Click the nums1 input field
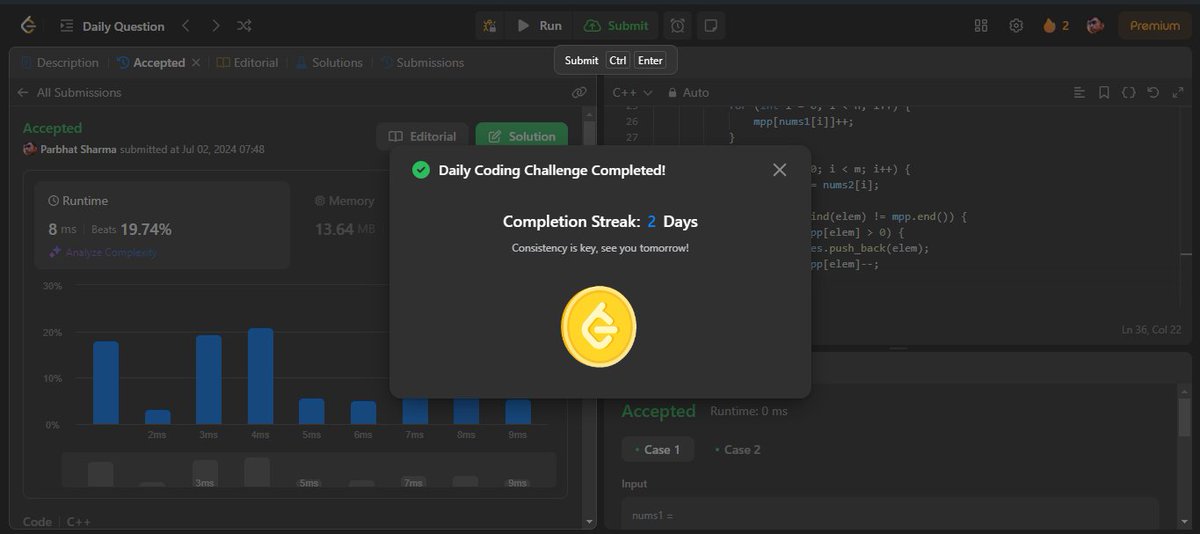 890,514
